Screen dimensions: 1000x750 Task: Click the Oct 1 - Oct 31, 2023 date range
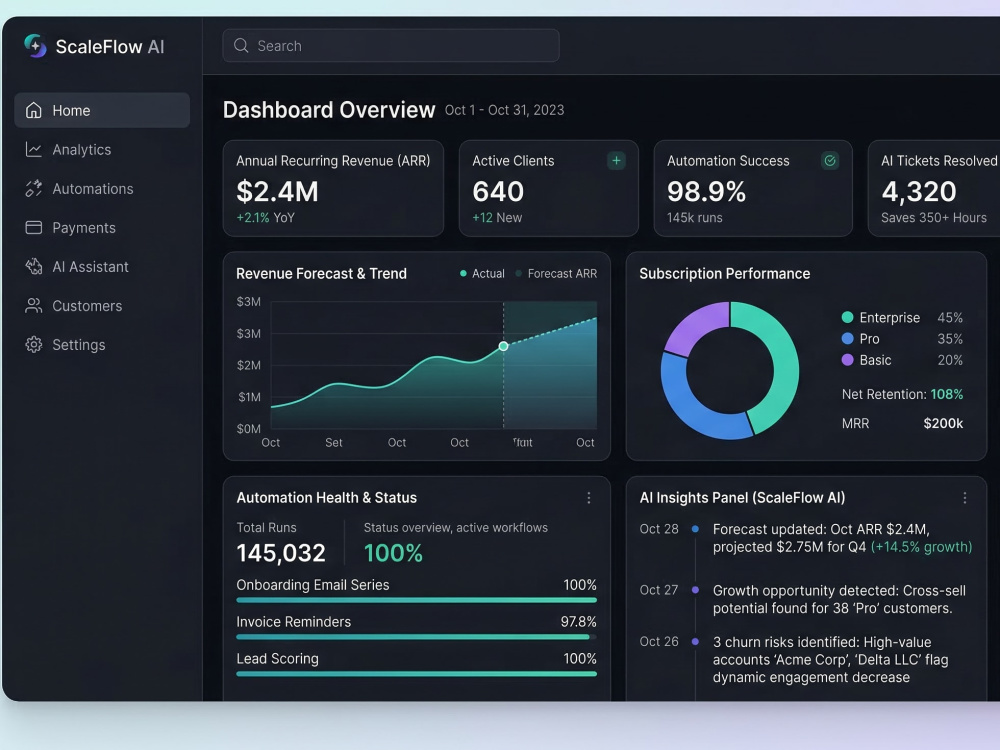504,110
